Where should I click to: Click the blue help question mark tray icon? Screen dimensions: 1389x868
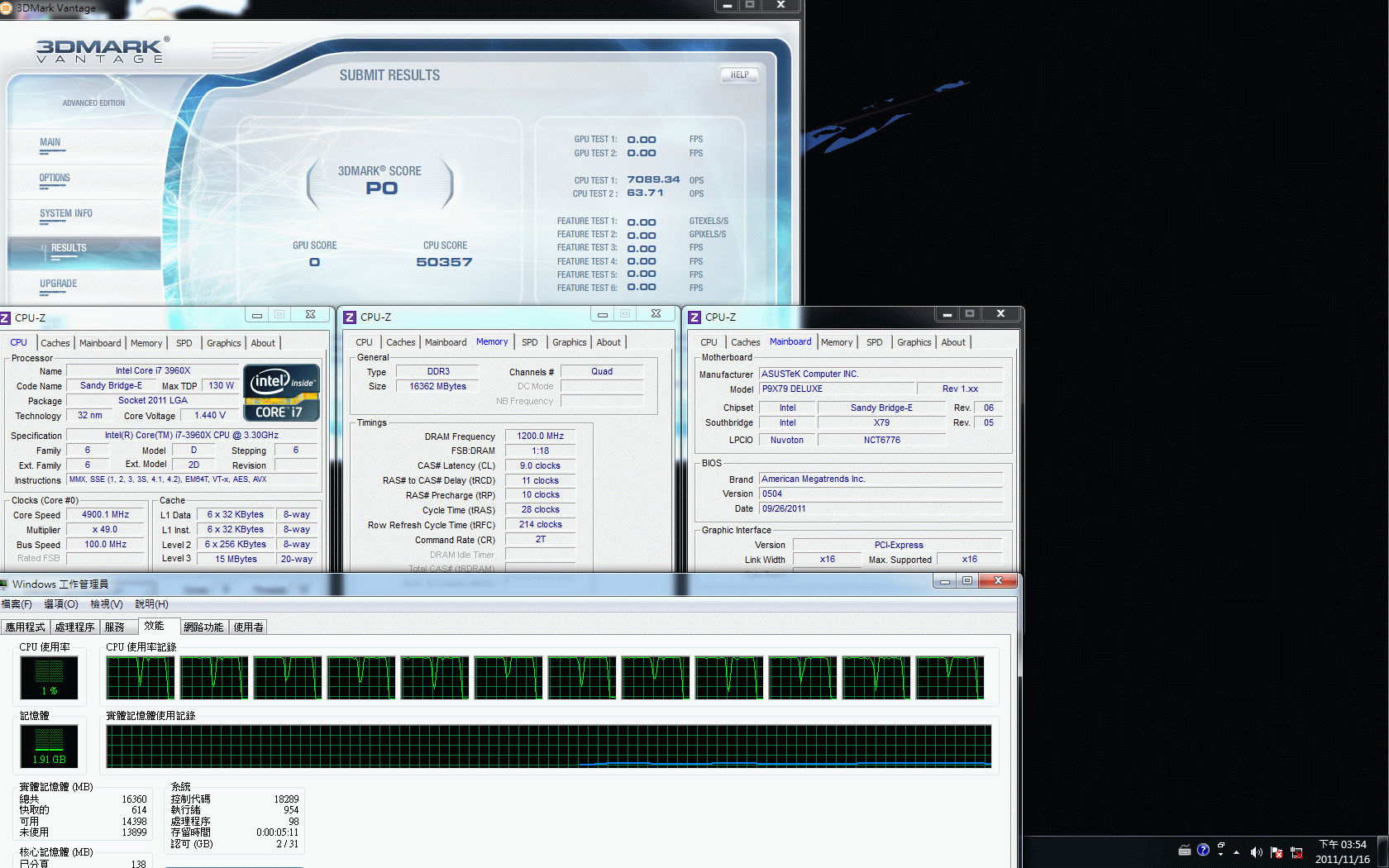[1203, 850]
